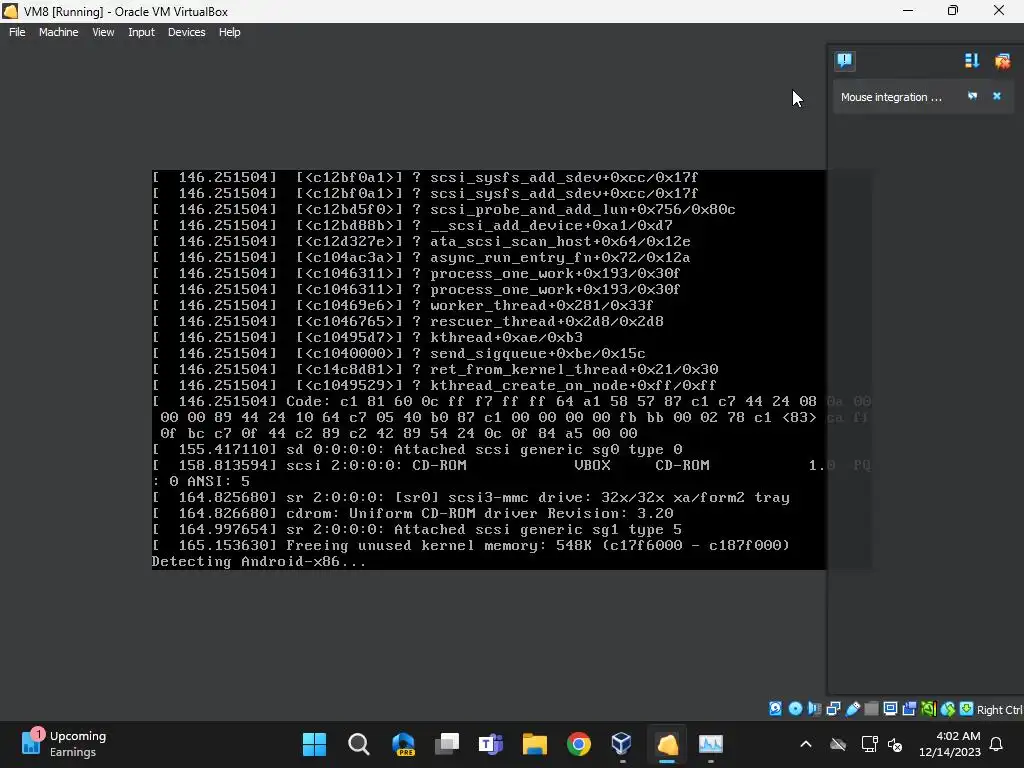
Task: Click the OneDrive cloud tray icon
Action: click(x=838, y=744)
